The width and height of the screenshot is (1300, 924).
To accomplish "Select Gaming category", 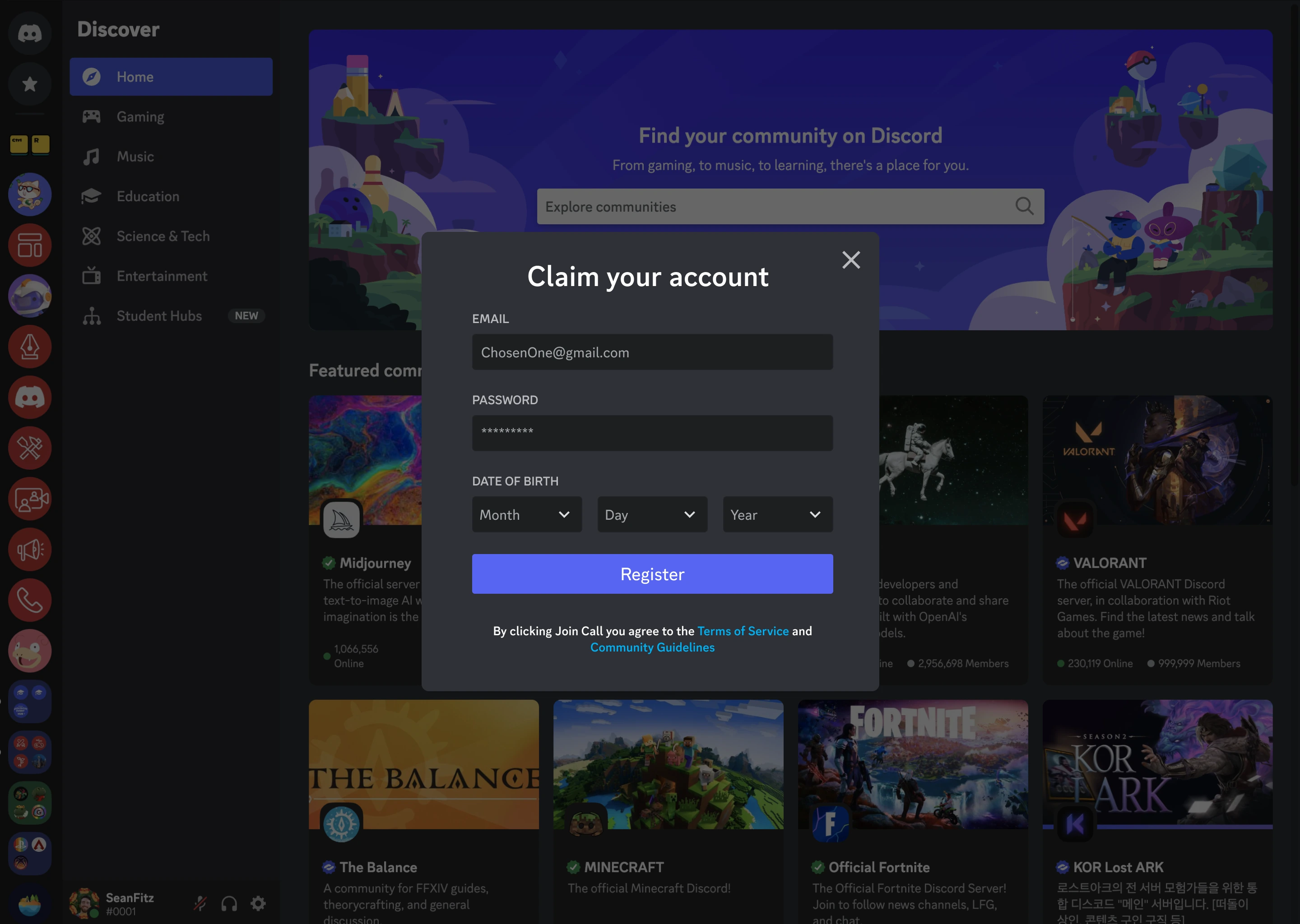I will [171, 117].
